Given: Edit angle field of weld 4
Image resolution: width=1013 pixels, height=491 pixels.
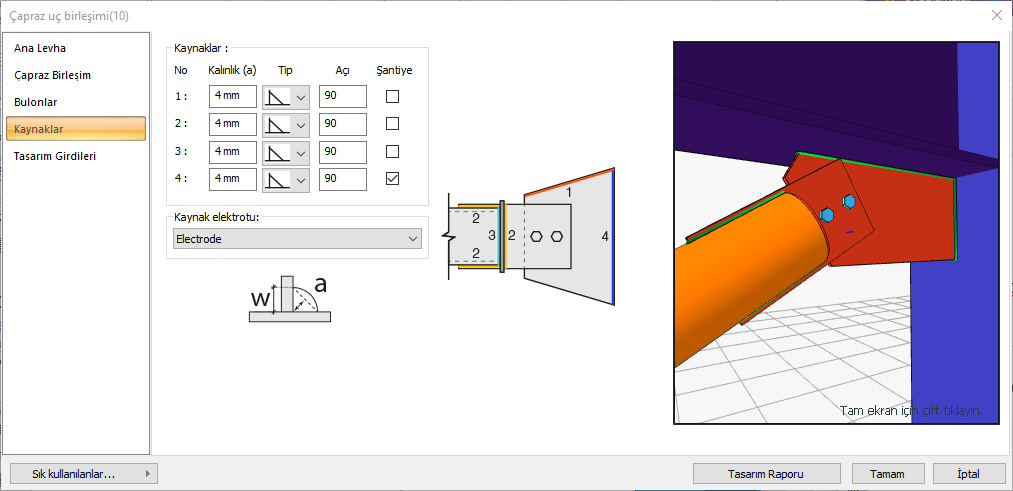Looking at the screenshot, I should pyautogui.click(x=343, y=178).
